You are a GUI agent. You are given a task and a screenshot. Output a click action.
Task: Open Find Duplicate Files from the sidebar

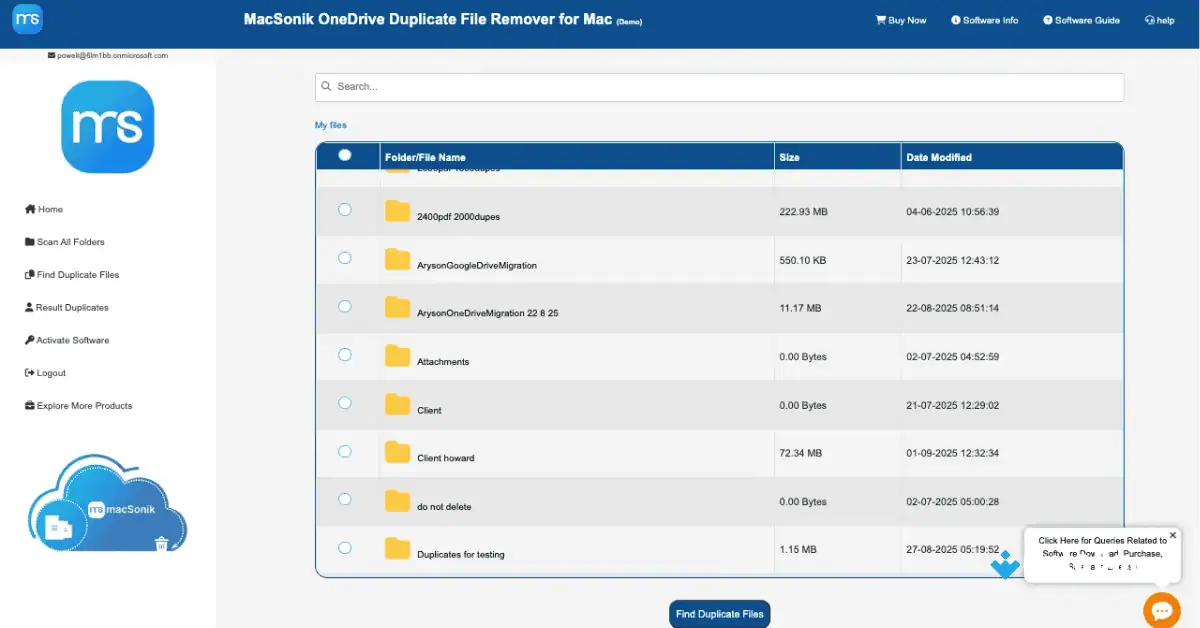pos(28,274)
